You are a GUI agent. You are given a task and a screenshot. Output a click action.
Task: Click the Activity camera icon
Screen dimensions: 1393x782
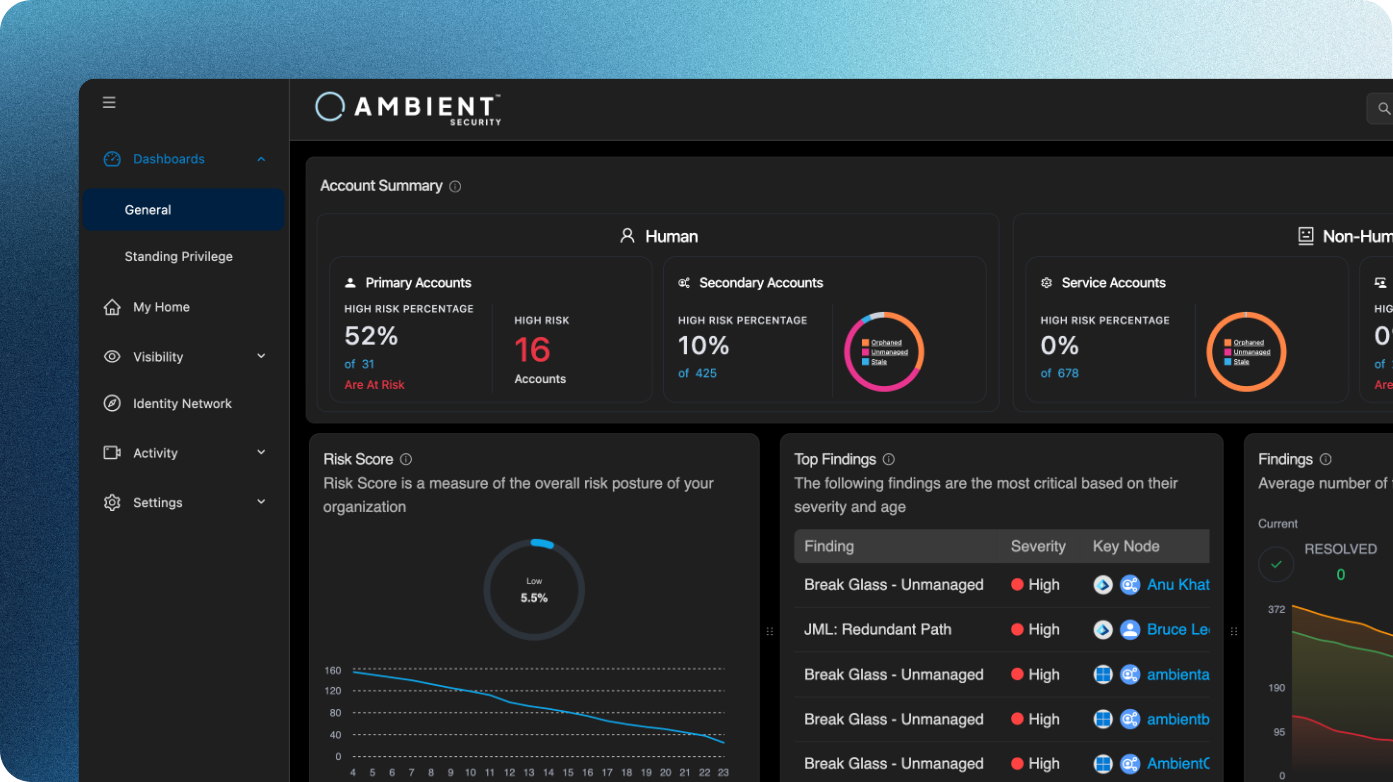[x=112, y=453]
